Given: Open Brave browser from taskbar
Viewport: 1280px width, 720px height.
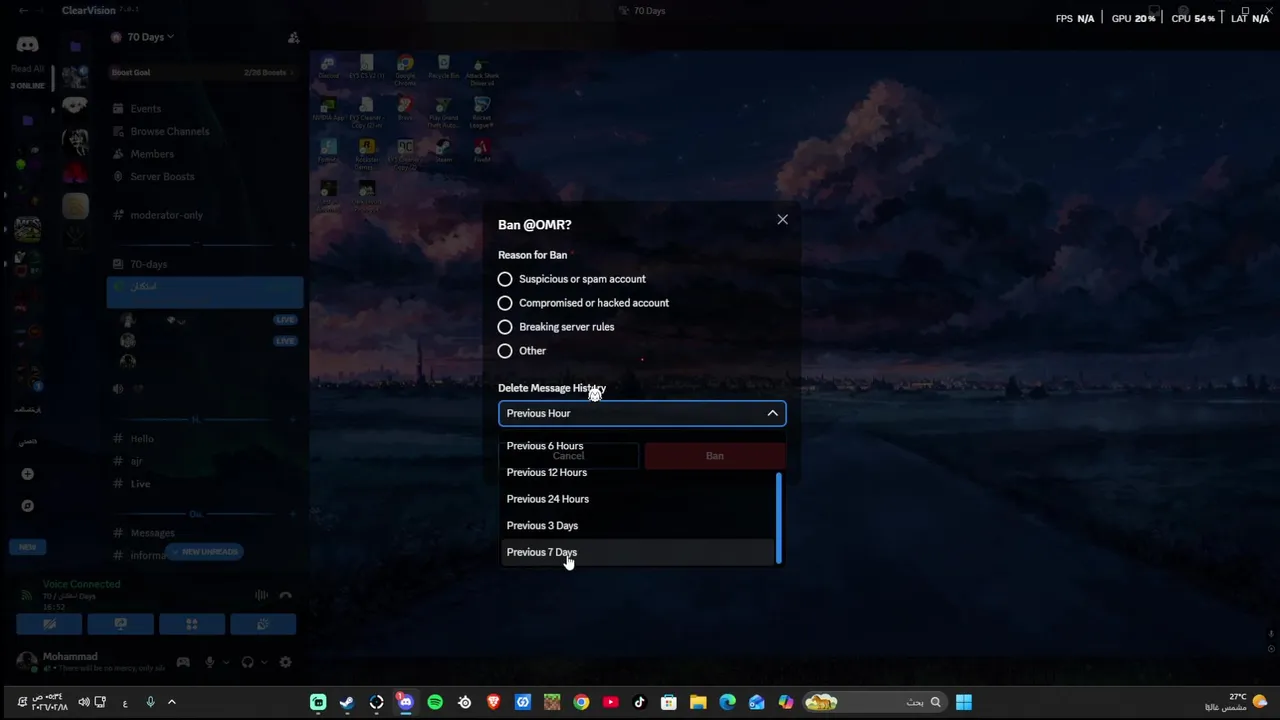Looking at the screenshot, I should pos(494,702).
